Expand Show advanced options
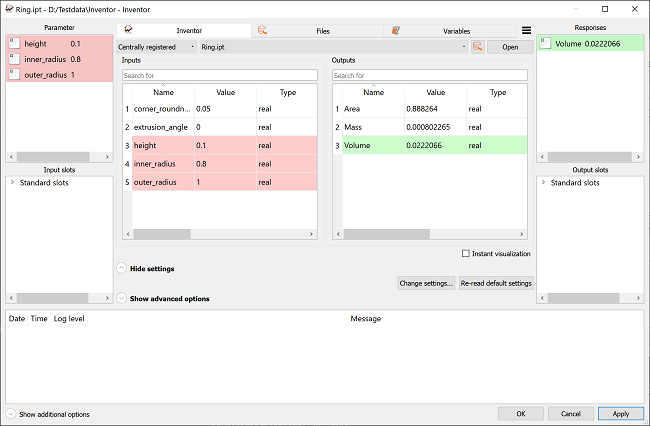This screenshot has width=650, height=426. click(x=122, y=298)
